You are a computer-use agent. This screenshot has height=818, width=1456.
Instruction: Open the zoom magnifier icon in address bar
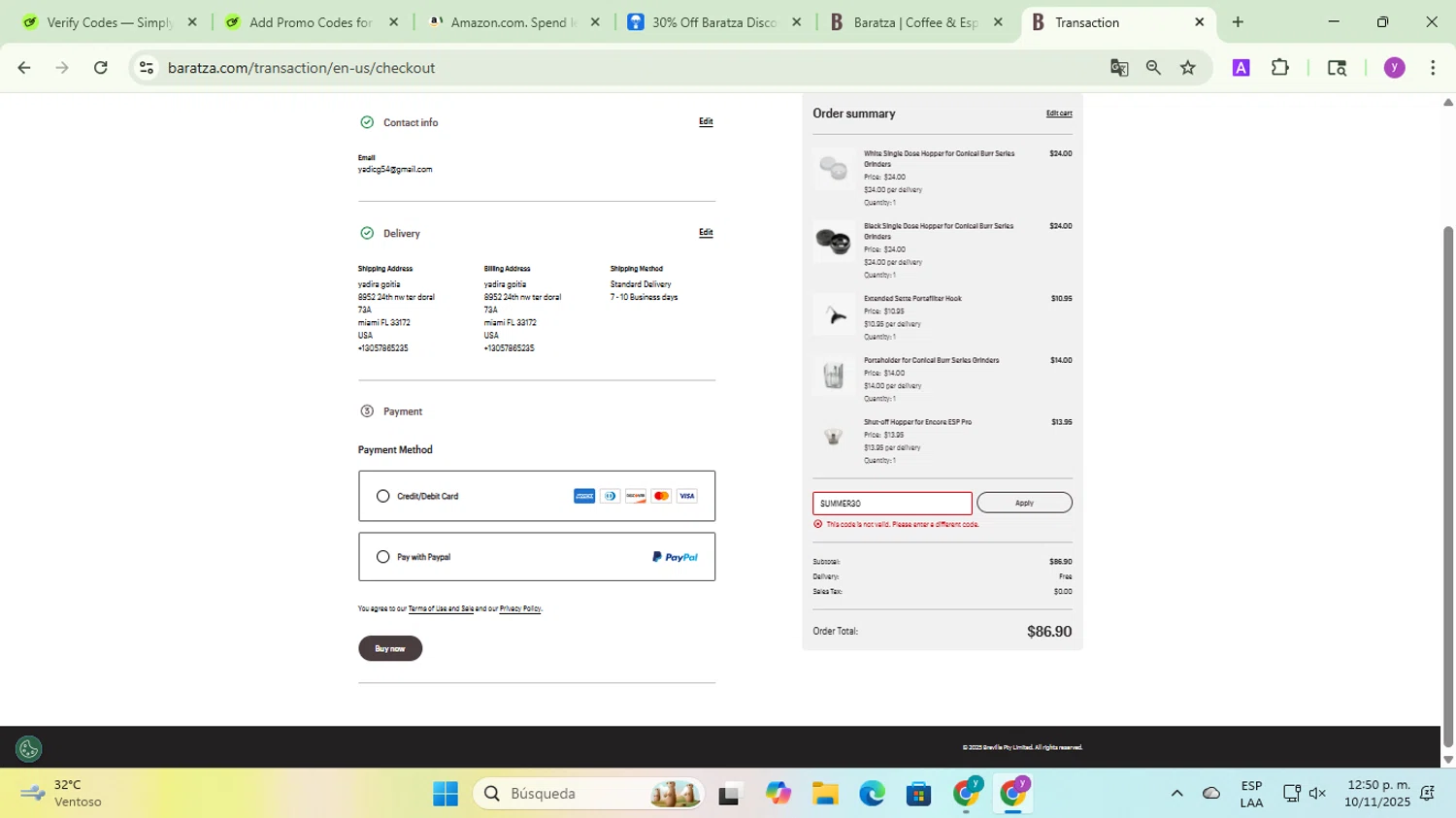1153,68
